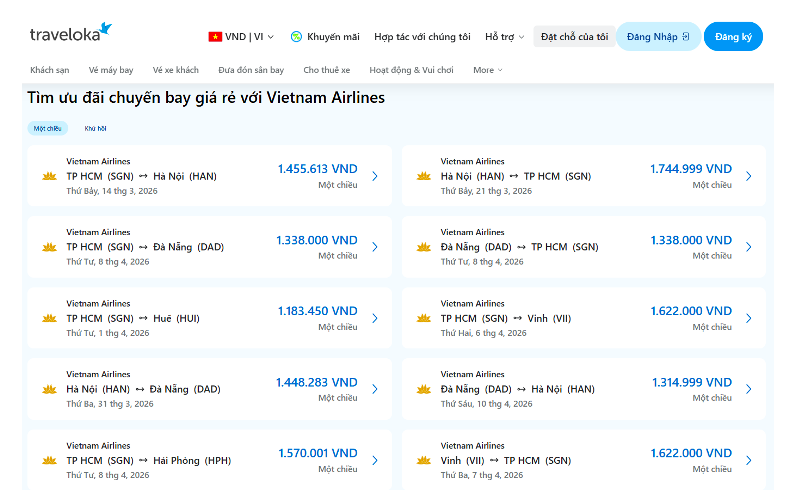This screenshot has height=500, width=810.
Task: Click chevron on Đà Nẵng to TP HCM card
Action: tap(749, 247)
